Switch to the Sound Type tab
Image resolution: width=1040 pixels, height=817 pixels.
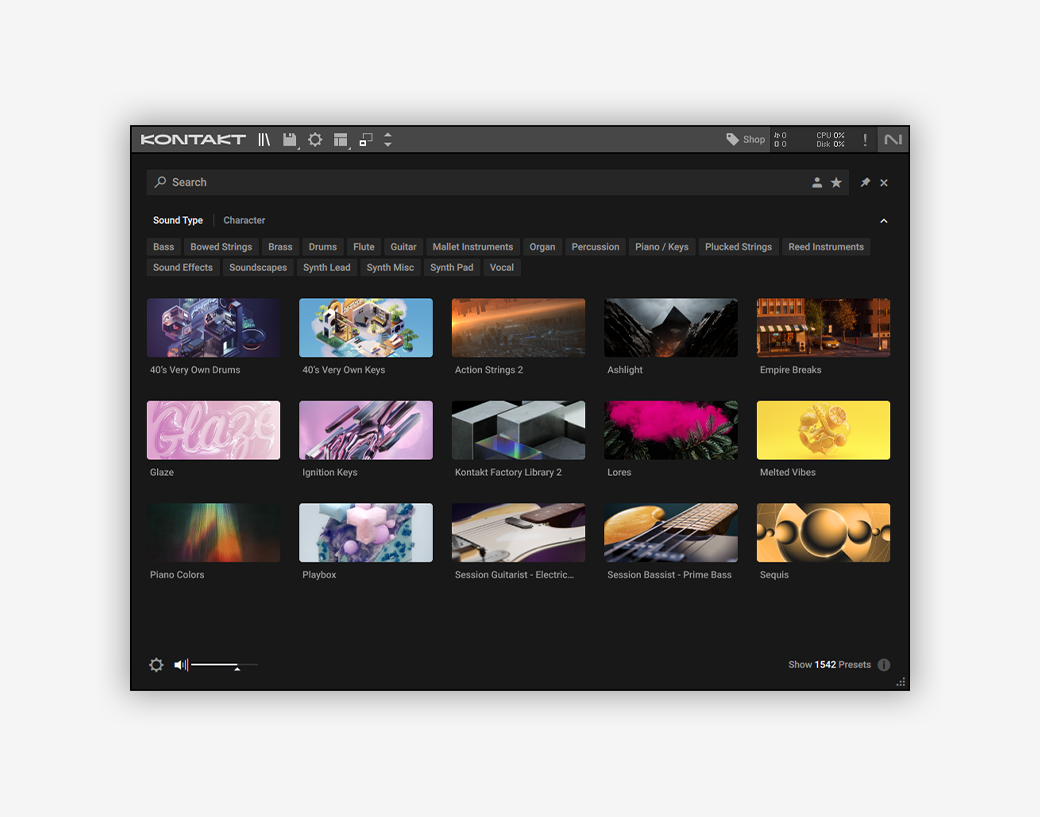(x=178, y=220)
